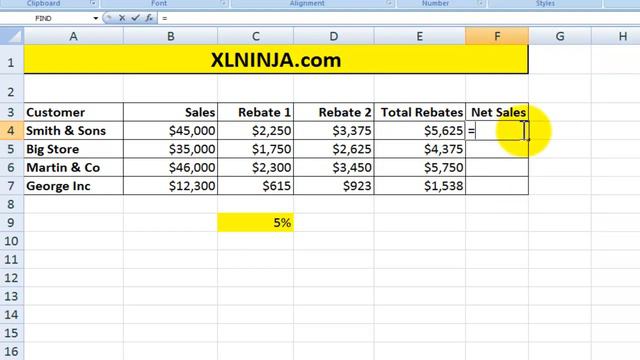Click the Net Sales cell for George Inc
The width and height of the screenshot is (640, 360).
click(497, 186)
